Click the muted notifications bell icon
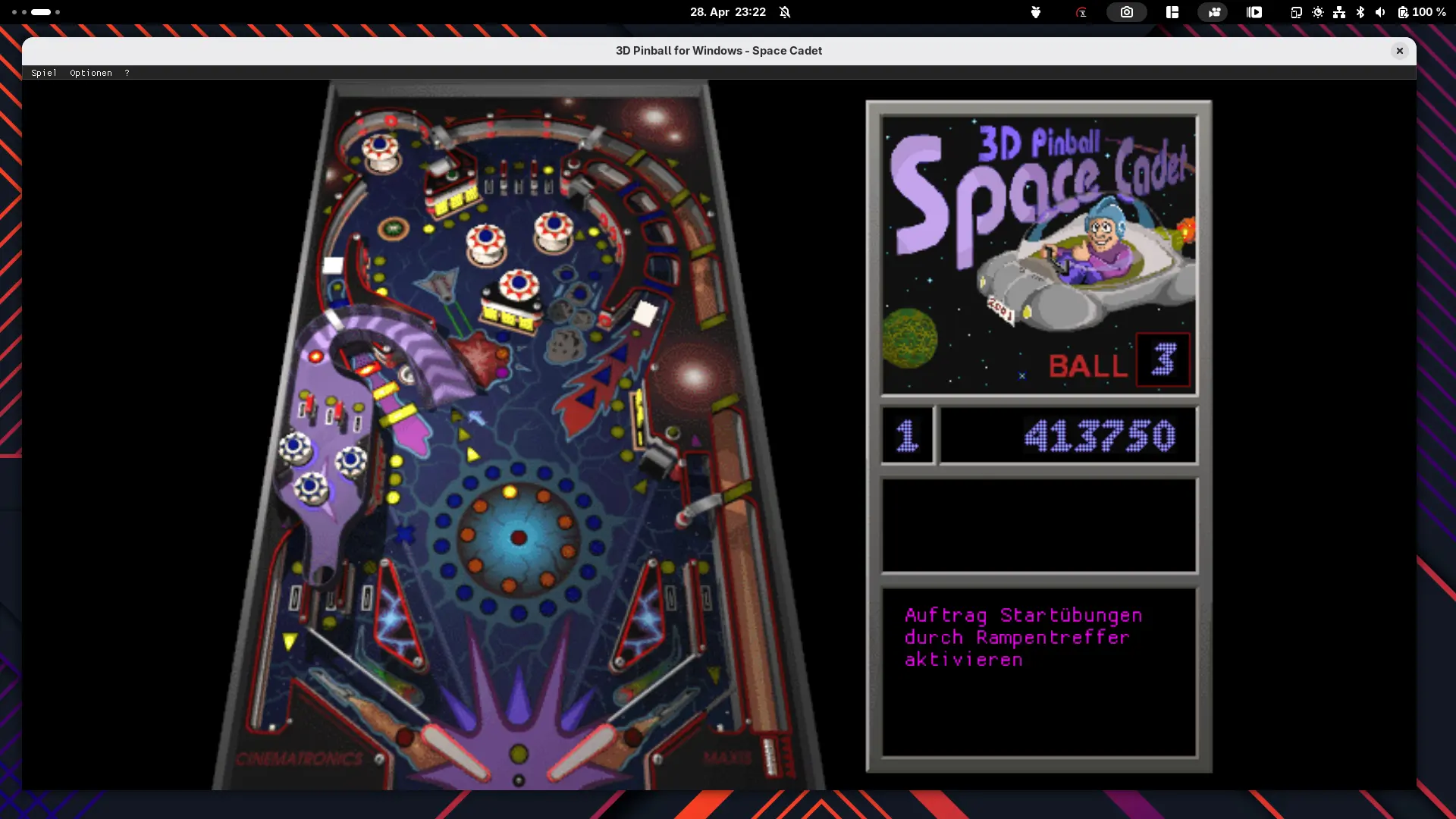This screenshot has width=1456, height=819. (x=785, y=12)
